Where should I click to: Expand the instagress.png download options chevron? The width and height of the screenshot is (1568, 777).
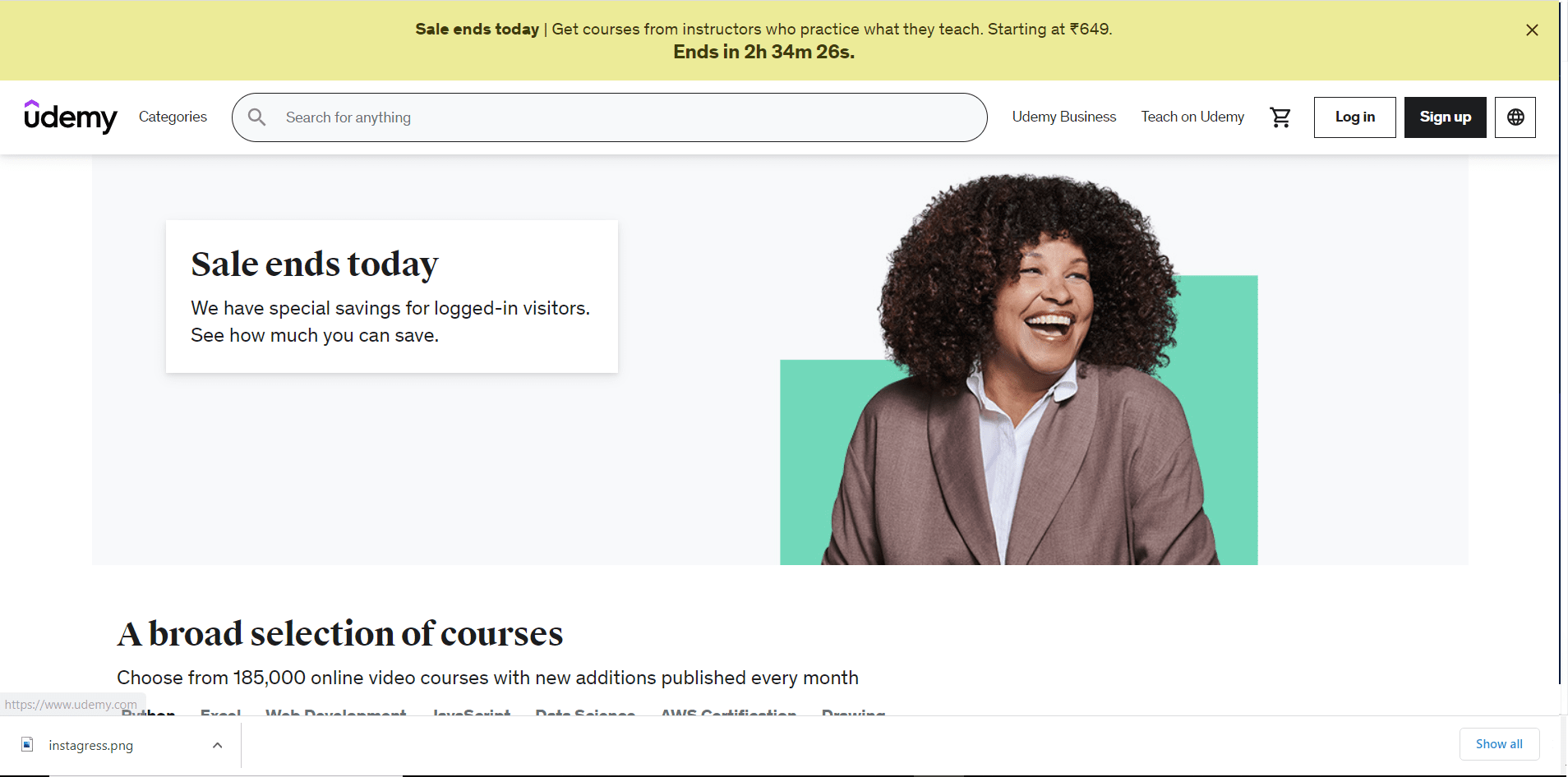pyautogui.click(x=218, y=745)
